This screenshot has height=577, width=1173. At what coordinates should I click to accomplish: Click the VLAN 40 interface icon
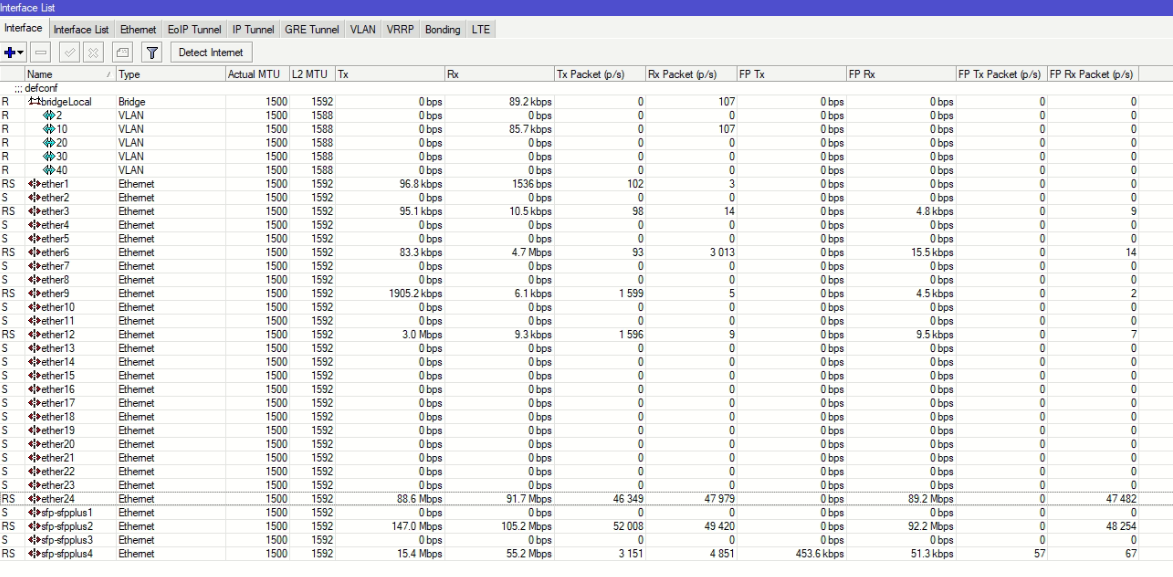pyautogui.click(x=49, y=170)
